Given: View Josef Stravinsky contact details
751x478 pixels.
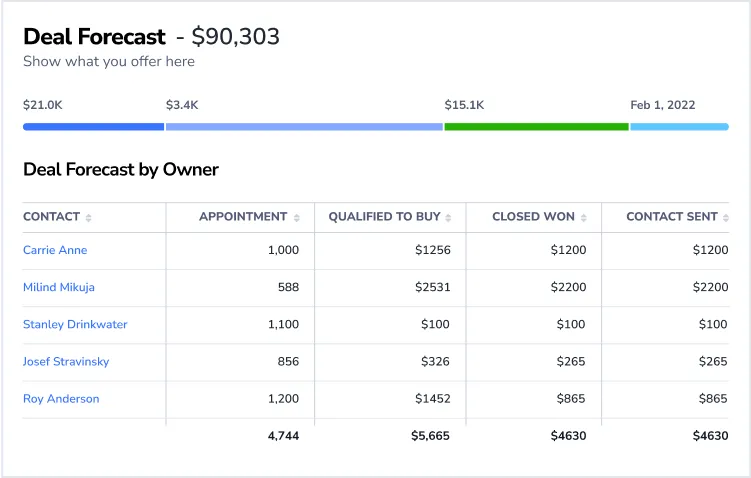Looking at the screenshot, I should (66, 361).
